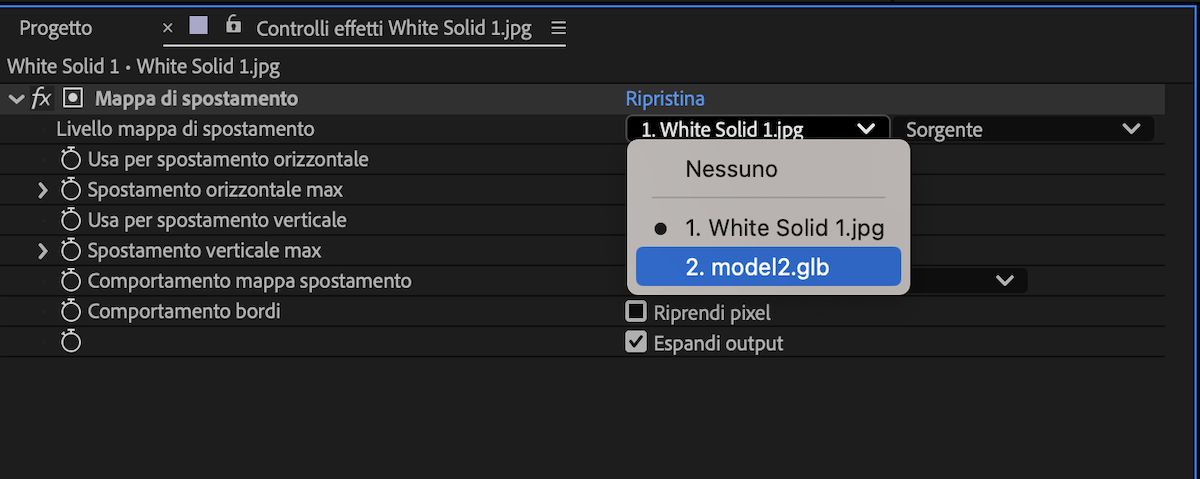Toggle stopwatch for Usa per spostamento verticale
Viewport: 1200px width, 479px height.
(71, 220)
